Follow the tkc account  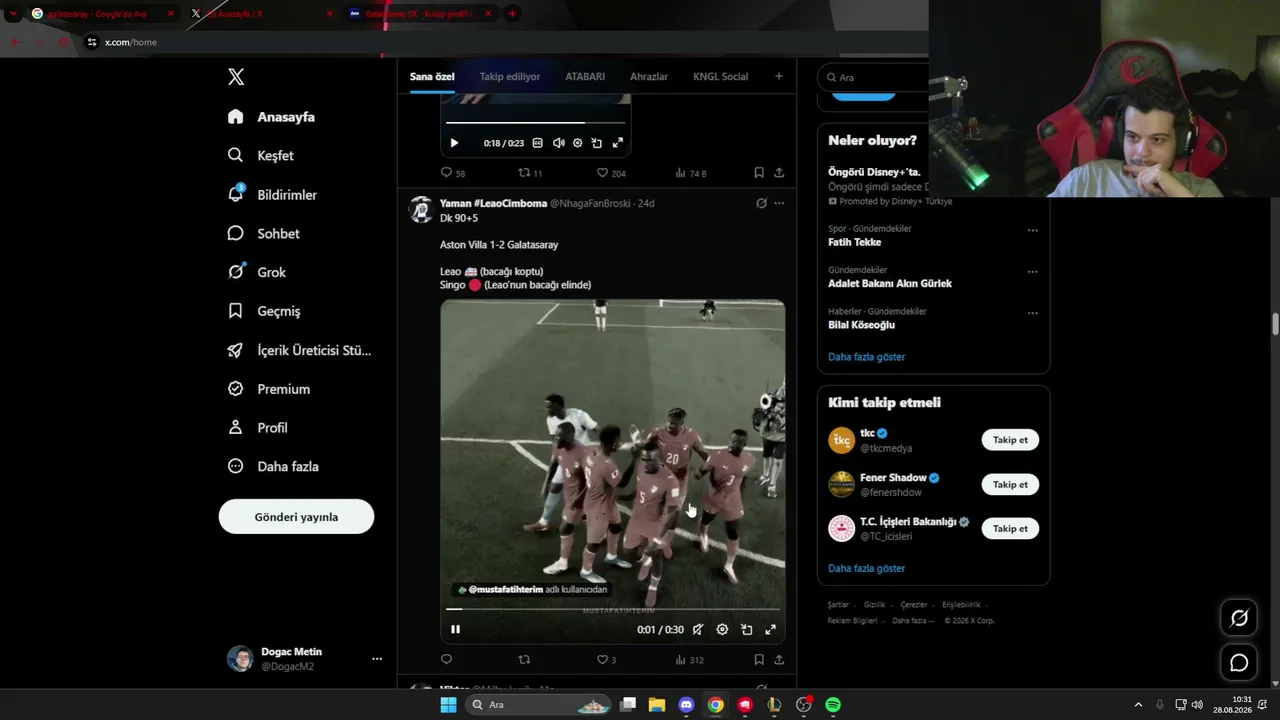pyautogui.click(x=1010, y=440)
